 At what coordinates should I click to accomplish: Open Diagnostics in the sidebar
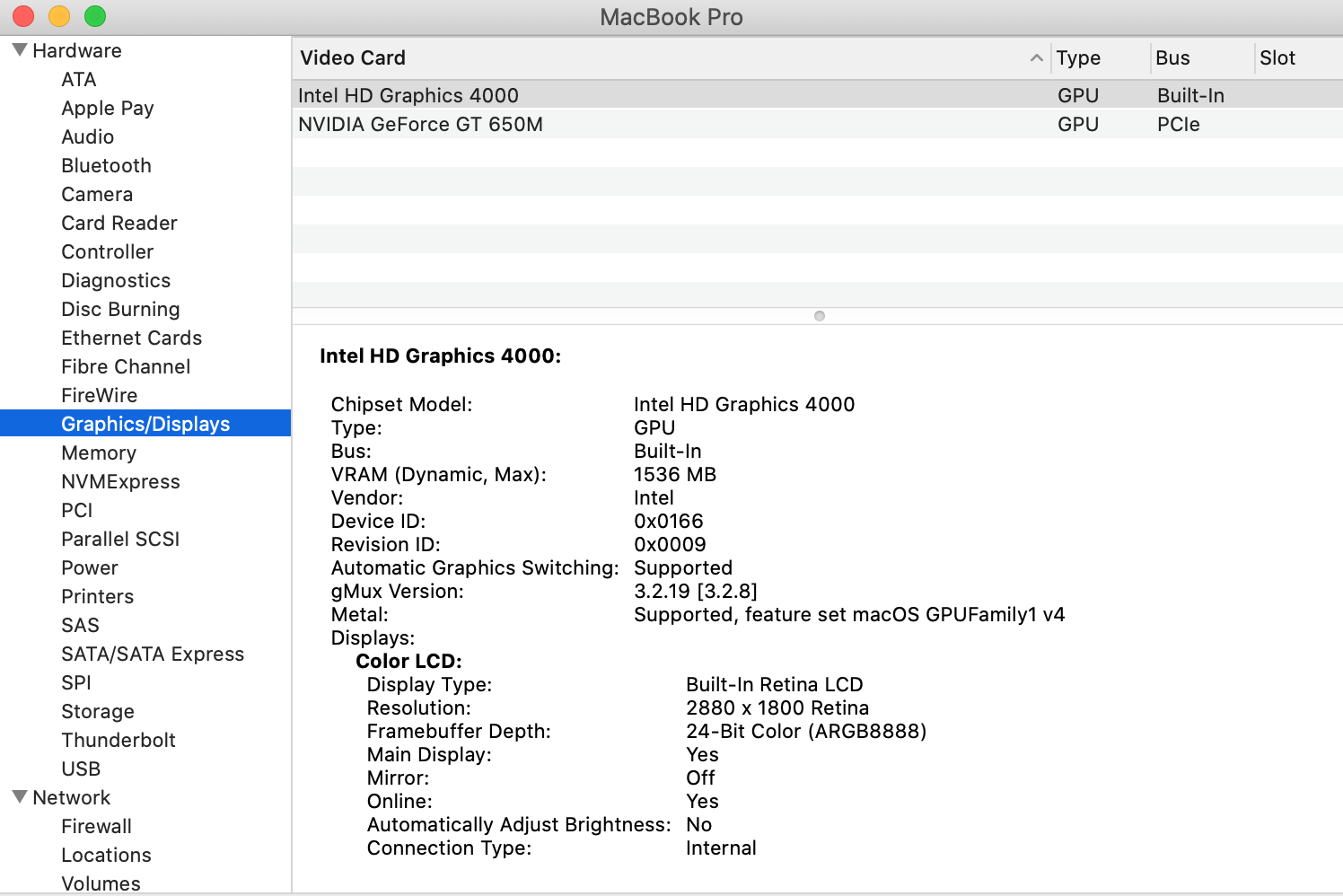[116, 280]
